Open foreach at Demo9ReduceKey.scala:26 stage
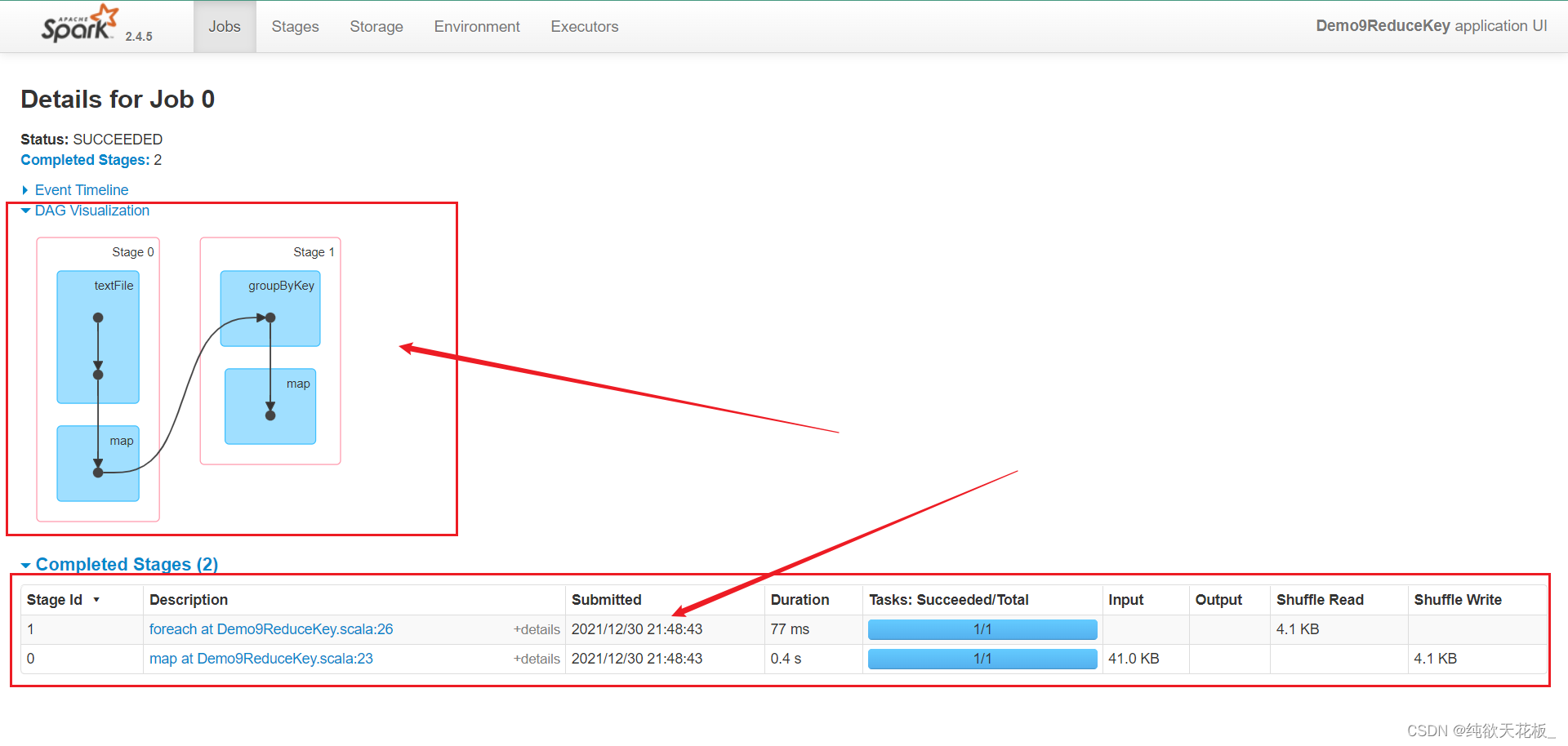 click(x=271, y=629)
